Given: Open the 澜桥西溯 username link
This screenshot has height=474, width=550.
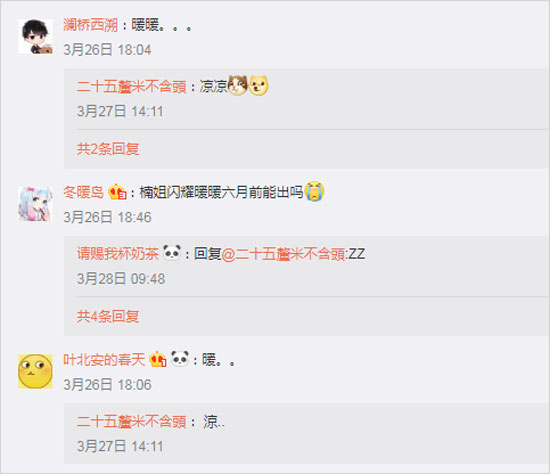Looking at the screenshot, I should pyautogui.click(x=90, y=25).
